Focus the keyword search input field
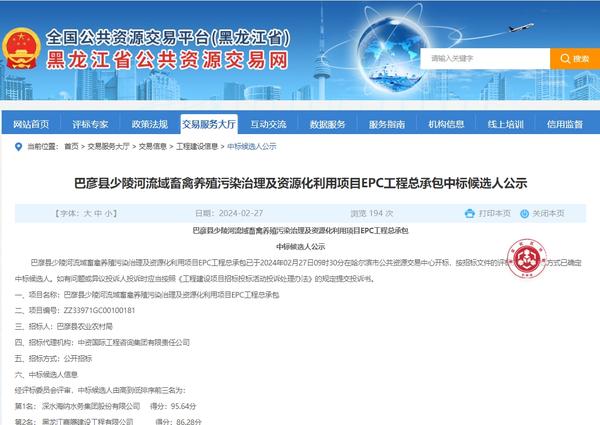This screenshot has height=425, width=600. [x=485, y=59]
